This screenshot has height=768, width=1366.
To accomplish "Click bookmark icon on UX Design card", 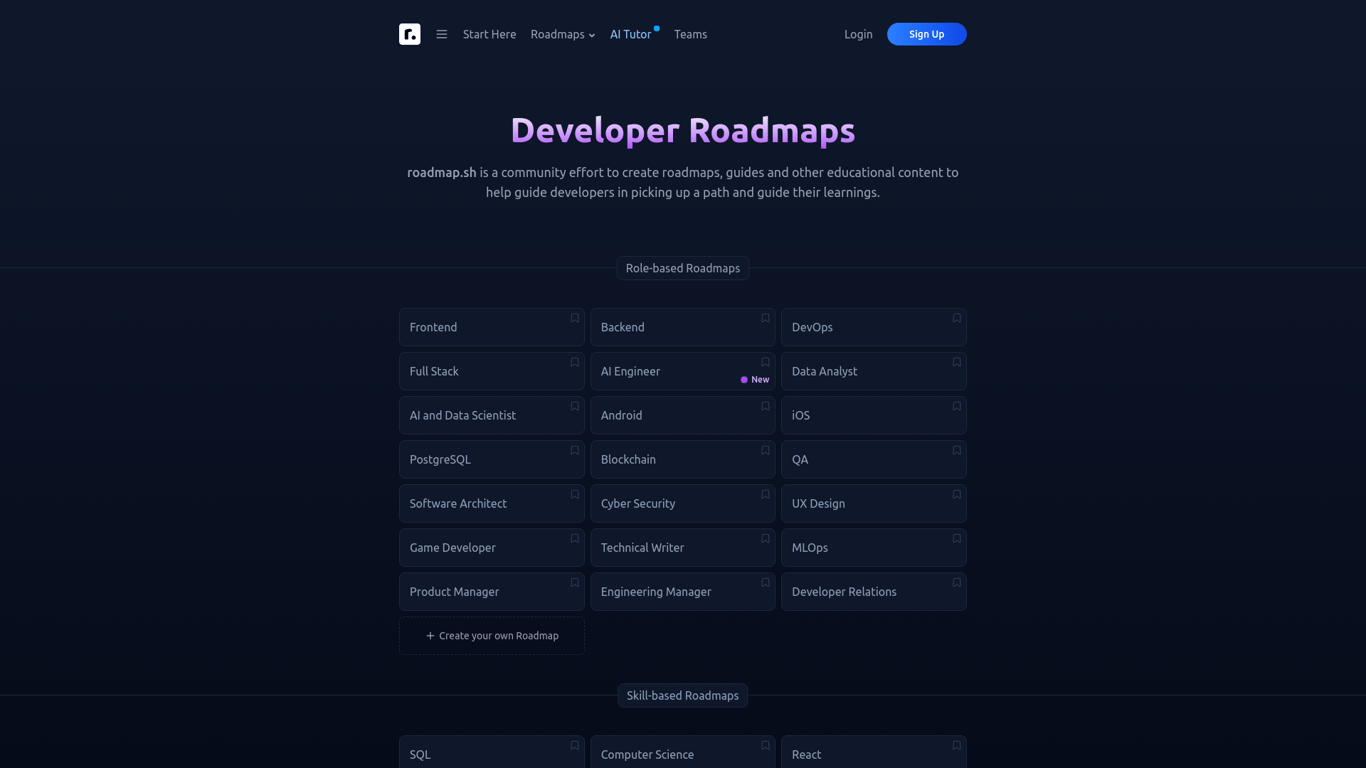I will pyautogui.click(x=957, y=494).
